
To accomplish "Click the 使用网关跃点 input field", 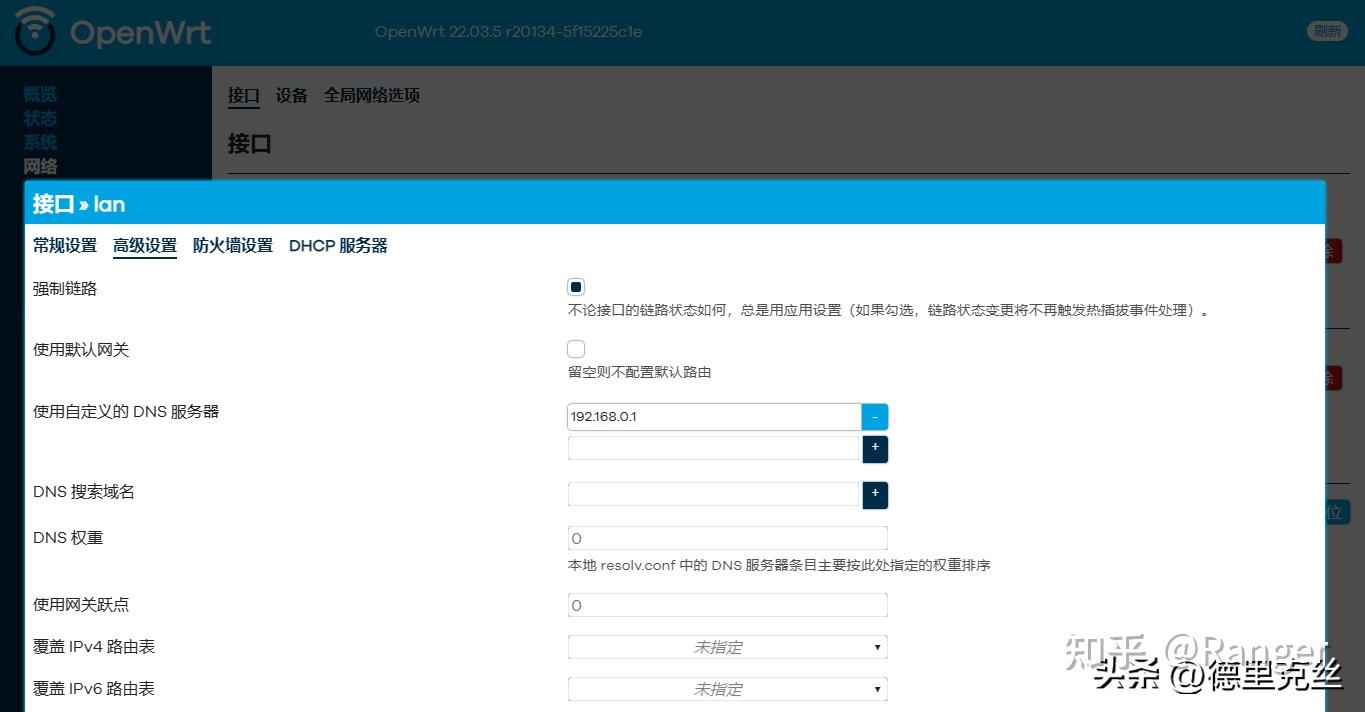I will pyautogui.click(x=727, y=604).
